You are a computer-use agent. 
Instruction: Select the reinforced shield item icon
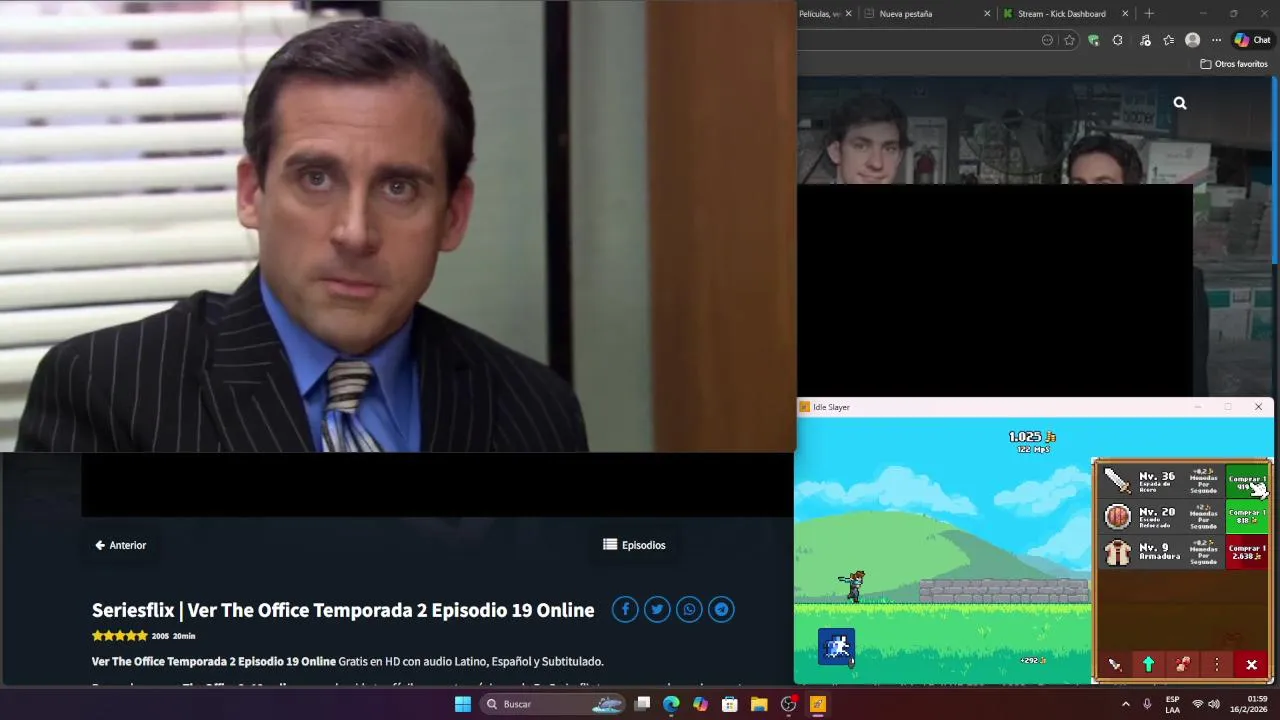pos(1117,517)
